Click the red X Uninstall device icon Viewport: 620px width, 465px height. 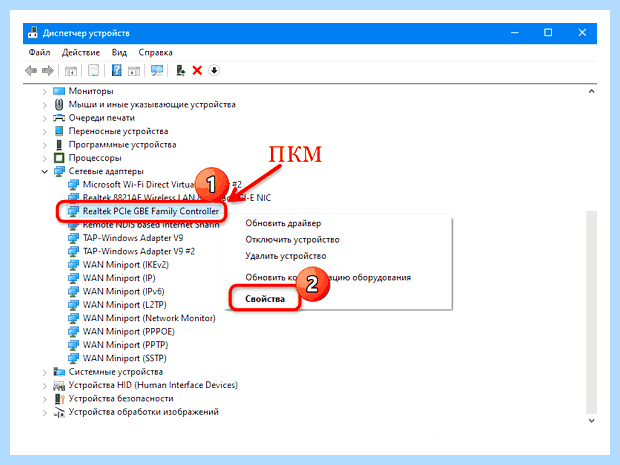coord(197,71)
